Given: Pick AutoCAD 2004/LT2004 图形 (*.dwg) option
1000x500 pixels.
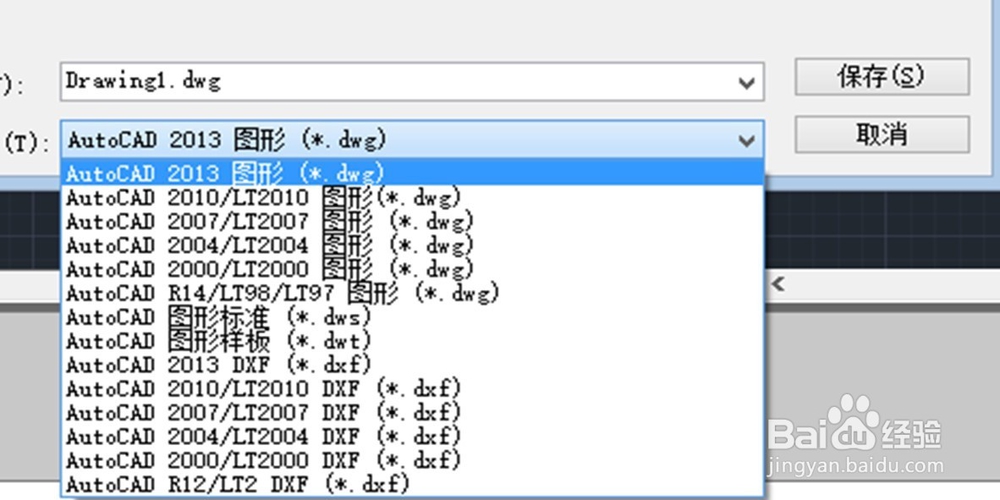Looking at the screenshot, I should coord(412,245).
